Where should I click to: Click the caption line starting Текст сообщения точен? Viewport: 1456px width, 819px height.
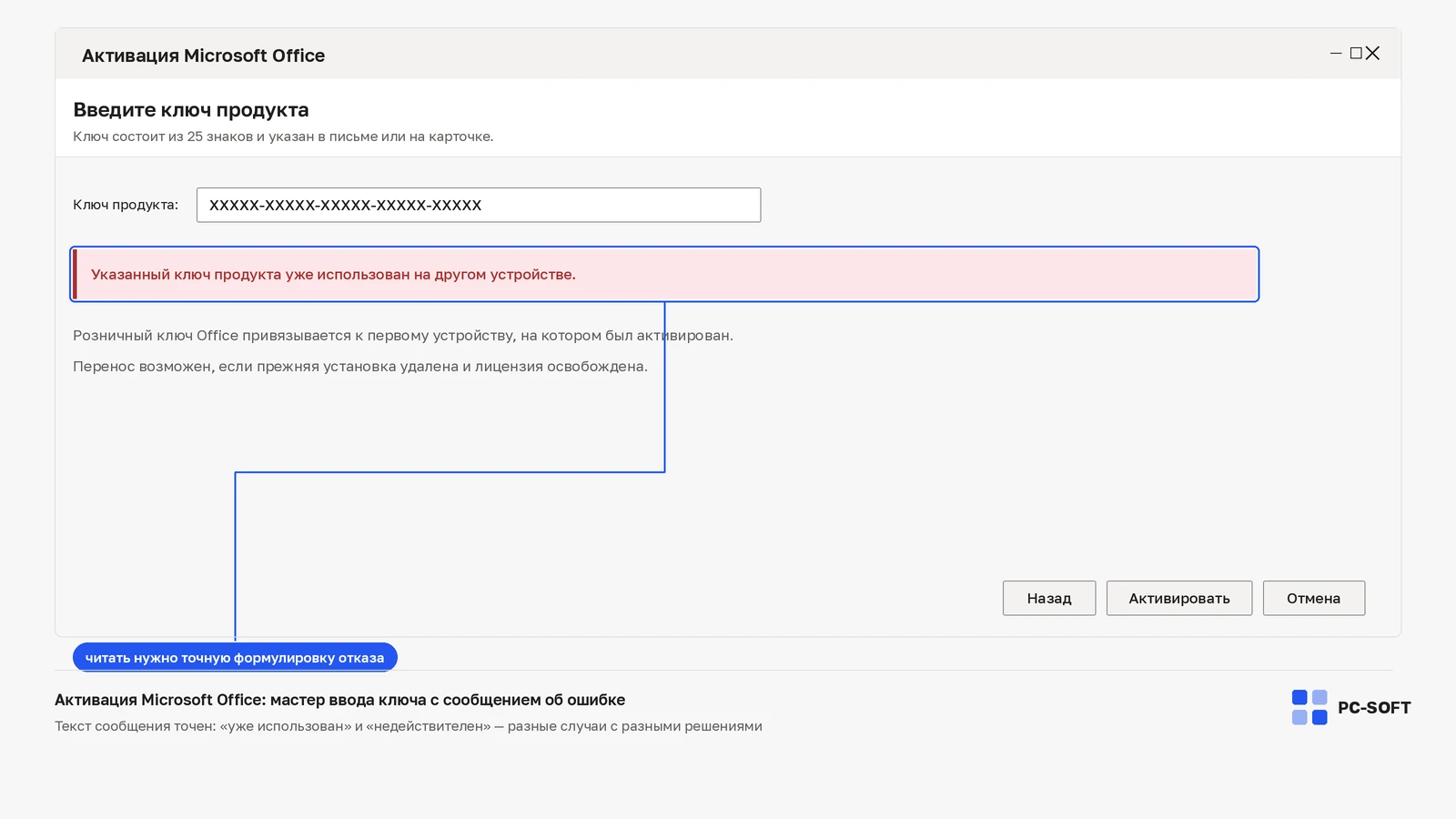(x=409, y=726)
